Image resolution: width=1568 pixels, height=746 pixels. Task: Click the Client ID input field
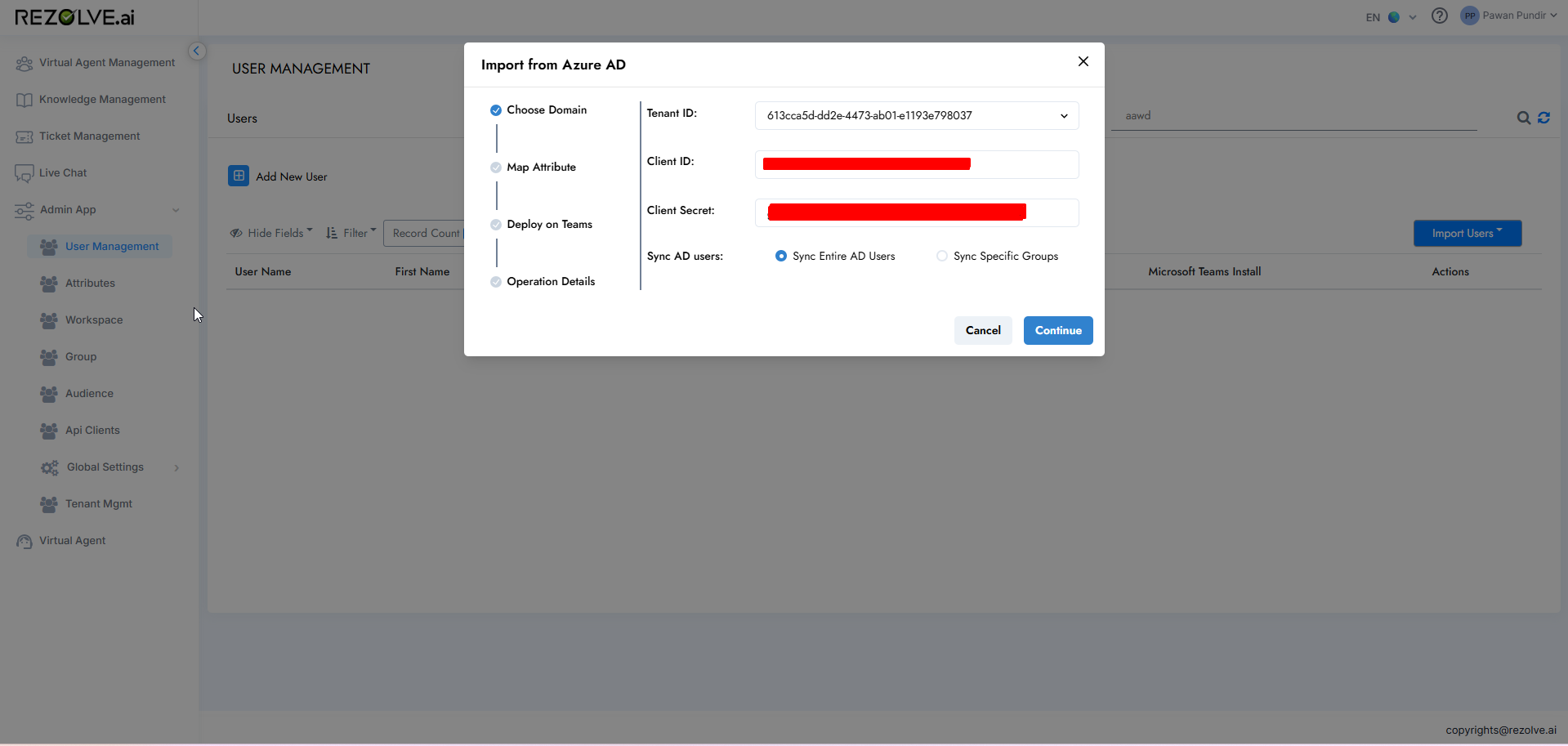pos(917,164)
